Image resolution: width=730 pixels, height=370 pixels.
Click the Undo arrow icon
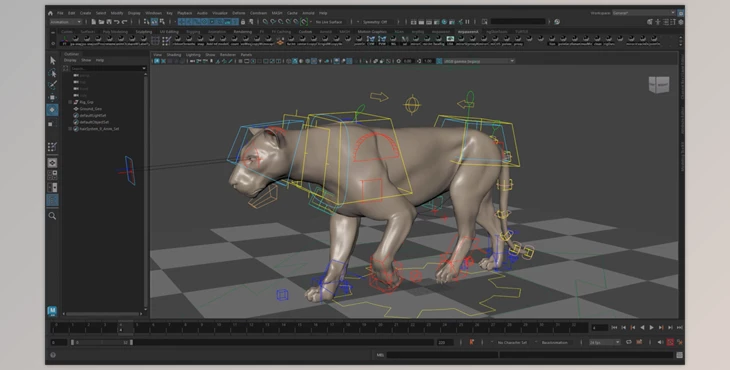point(116,22)
